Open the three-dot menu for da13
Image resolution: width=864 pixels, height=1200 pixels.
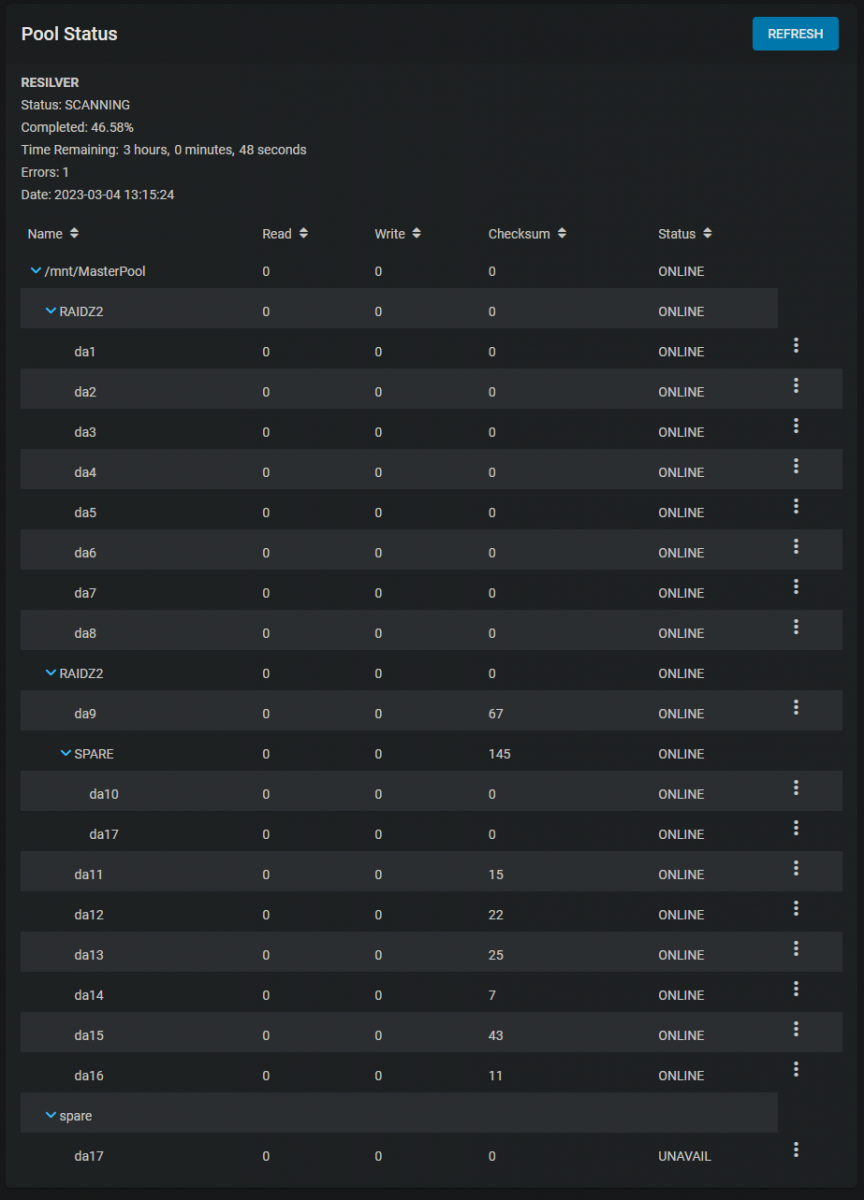pyautogui.click(x=796, y=948)
